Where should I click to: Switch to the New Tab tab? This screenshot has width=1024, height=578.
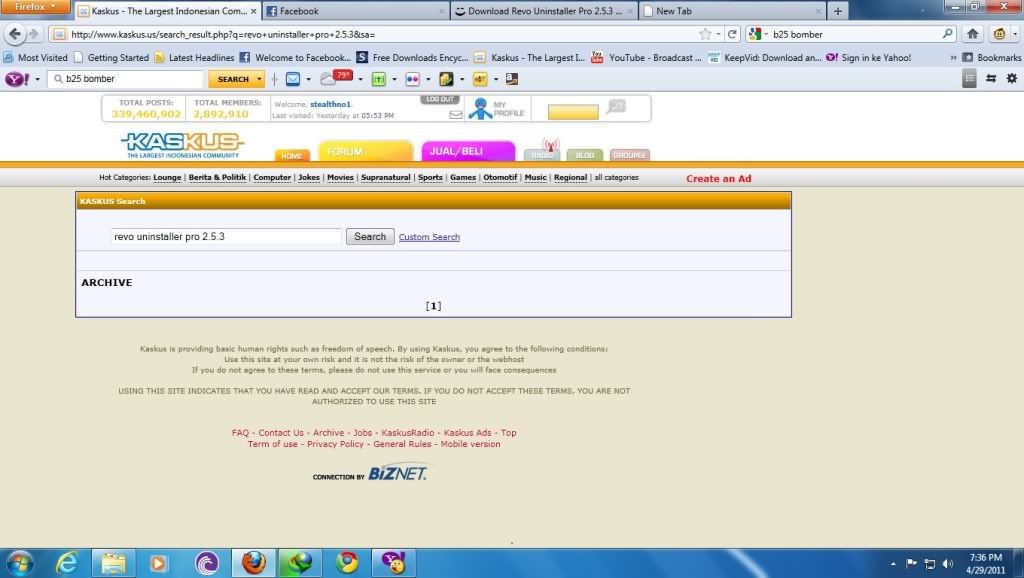pos(732,11)
